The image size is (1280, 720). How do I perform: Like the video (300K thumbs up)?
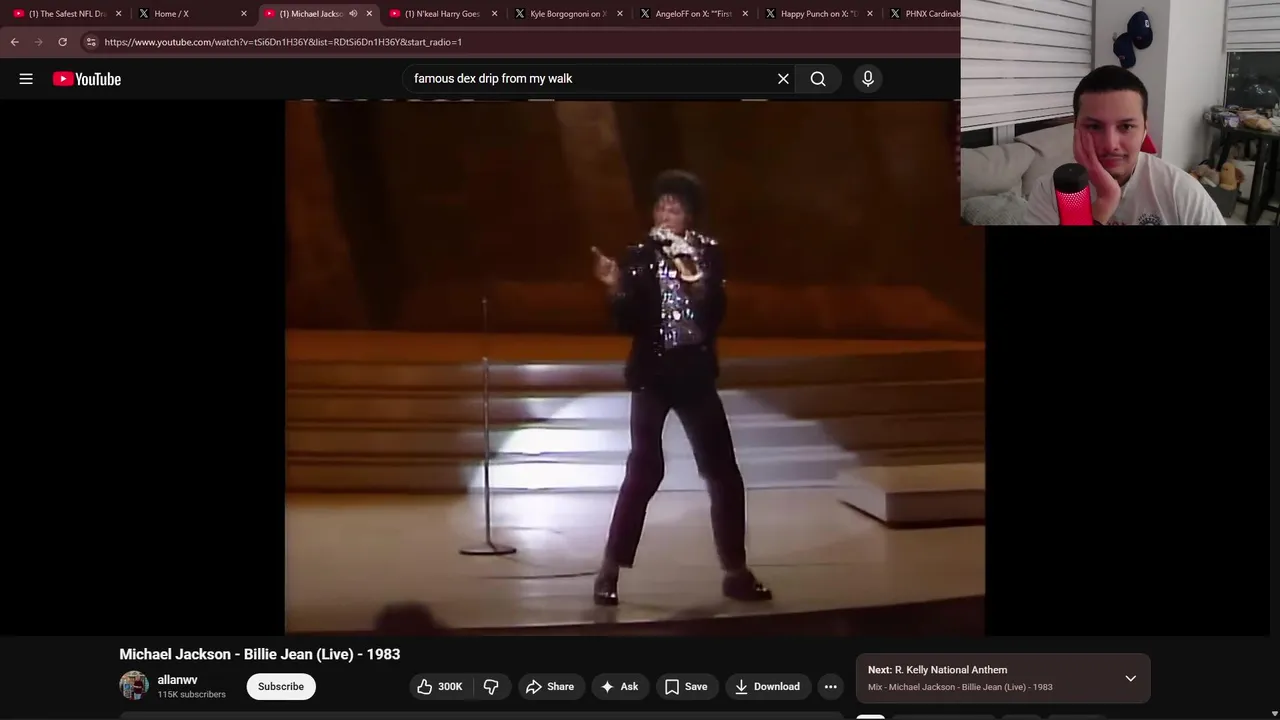[440, 686]
